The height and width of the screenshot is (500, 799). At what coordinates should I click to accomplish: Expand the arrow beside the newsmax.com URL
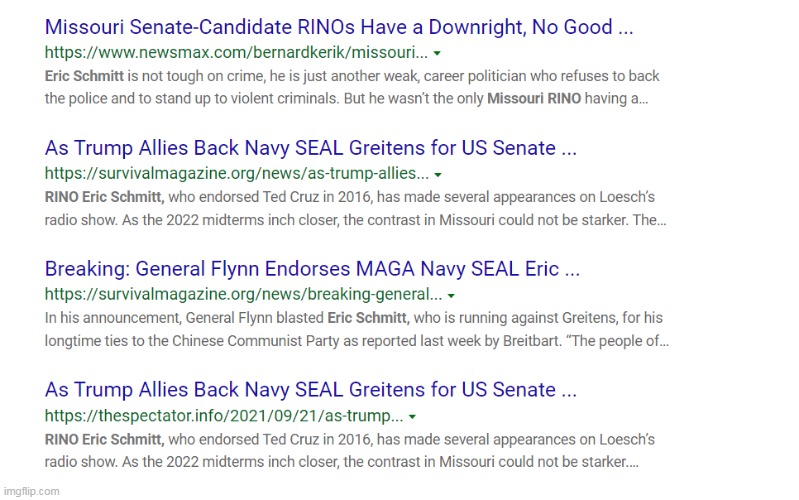point(438,53)
